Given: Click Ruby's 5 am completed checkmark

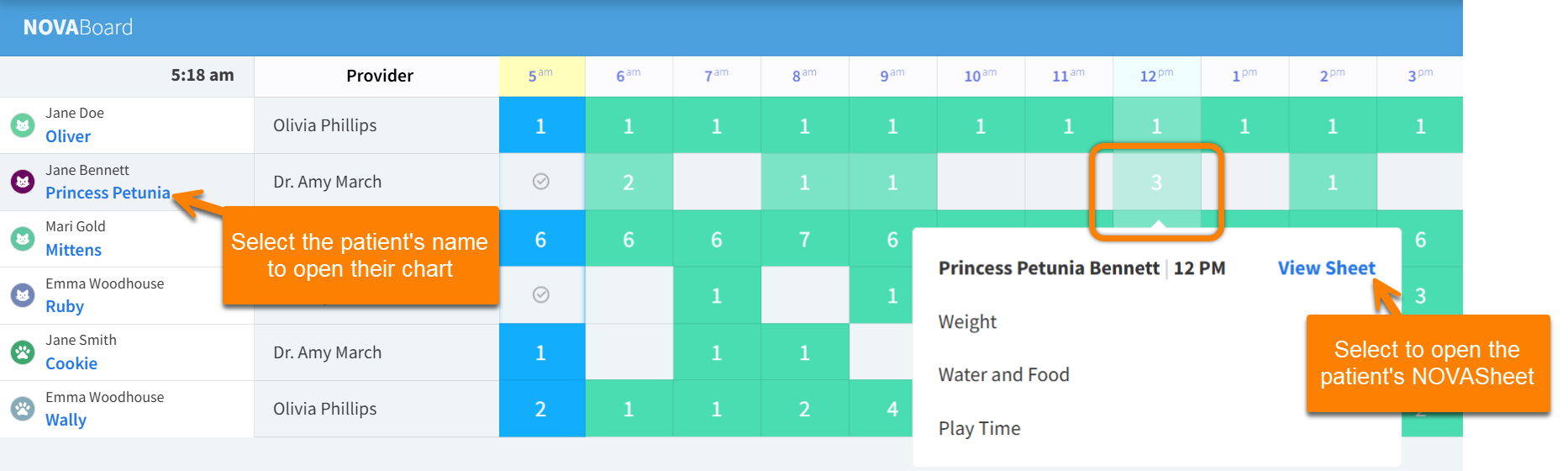Looking at the screenshot, I should coord(541,295).
